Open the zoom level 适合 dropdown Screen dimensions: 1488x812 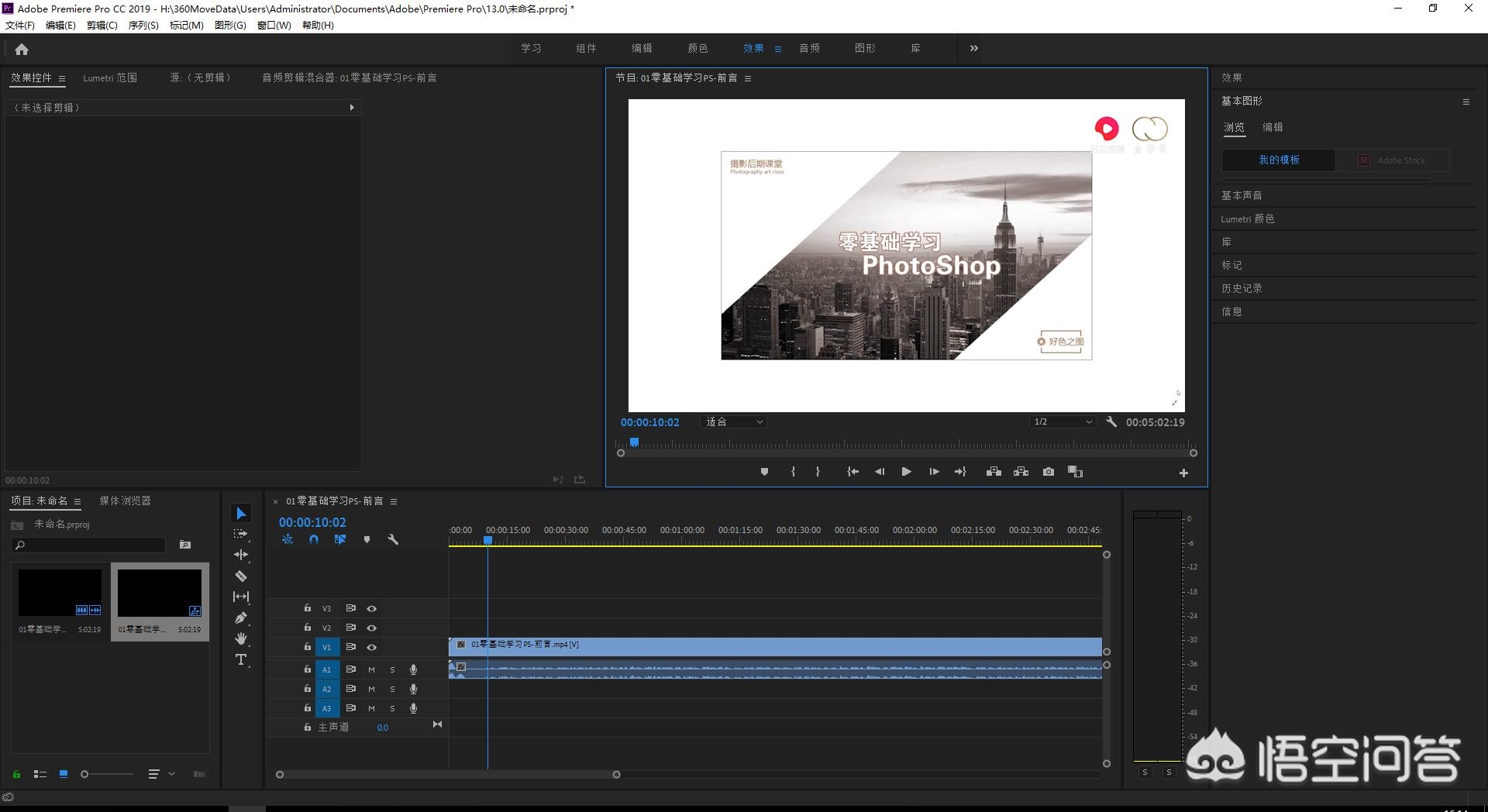[x=733, y=422]
